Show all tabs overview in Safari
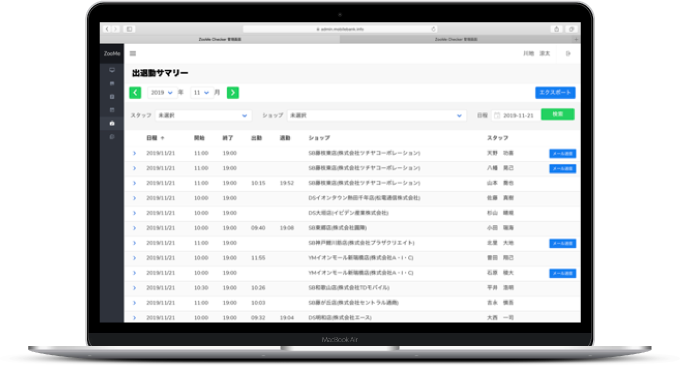This screenshot has width=680, height=366. click(x=572, y=29)
